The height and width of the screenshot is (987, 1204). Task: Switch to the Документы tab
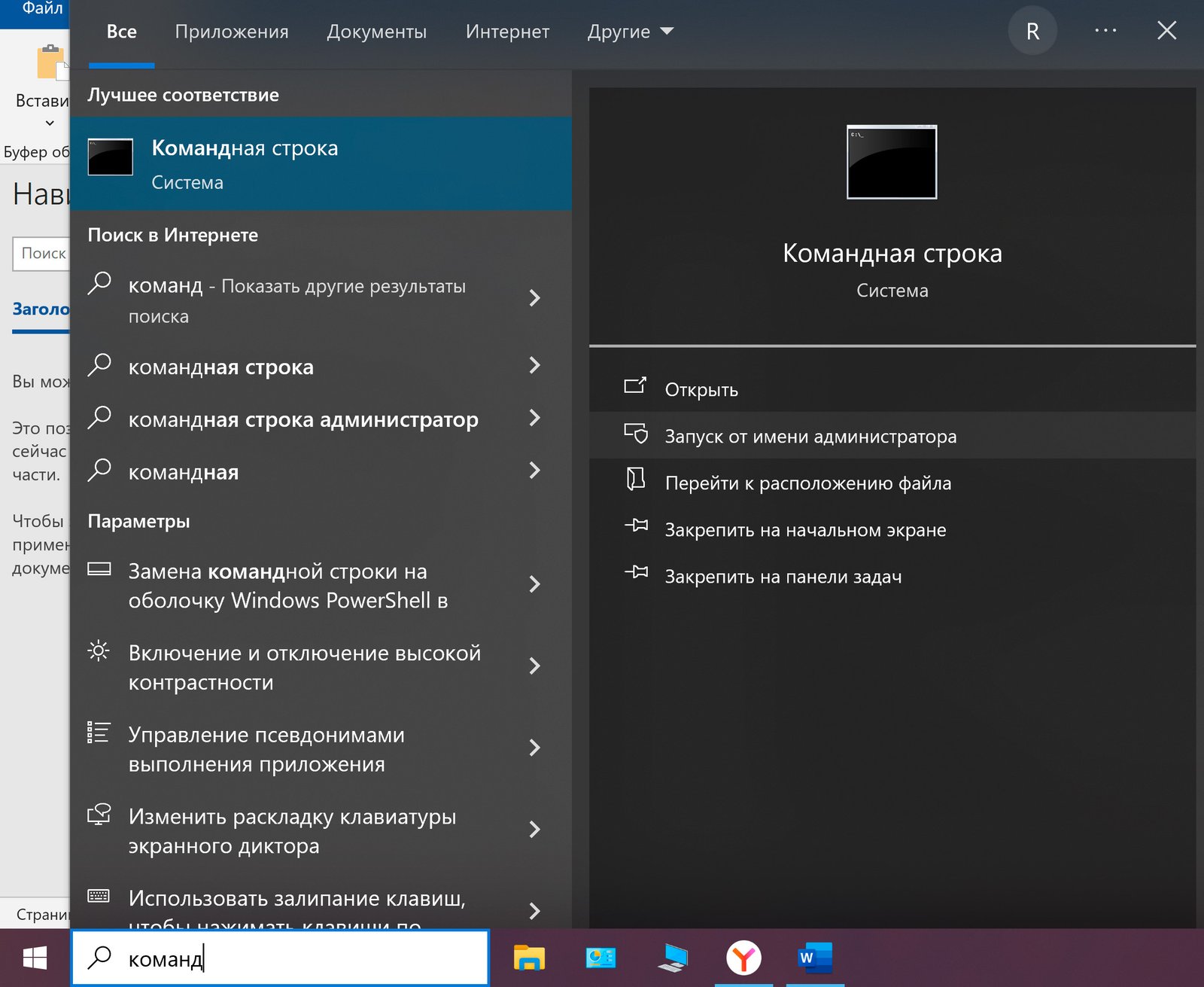pyautogui.click(x=377, y=32)
